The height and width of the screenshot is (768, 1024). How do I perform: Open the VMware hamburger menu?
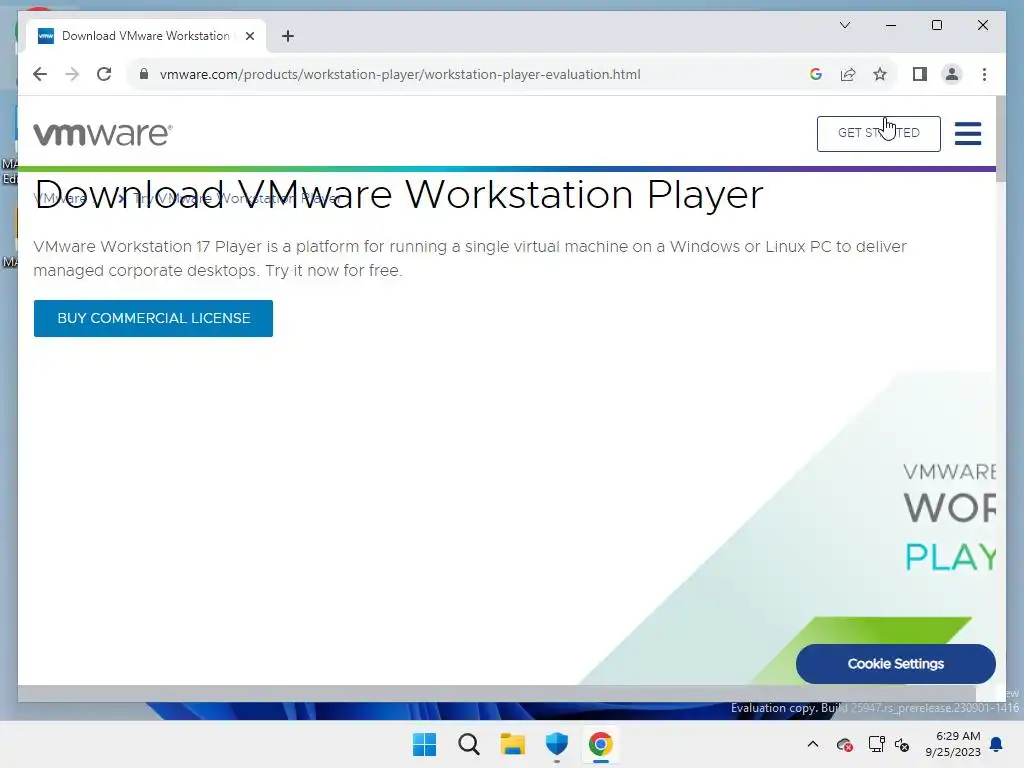click(x=967, y=133)
